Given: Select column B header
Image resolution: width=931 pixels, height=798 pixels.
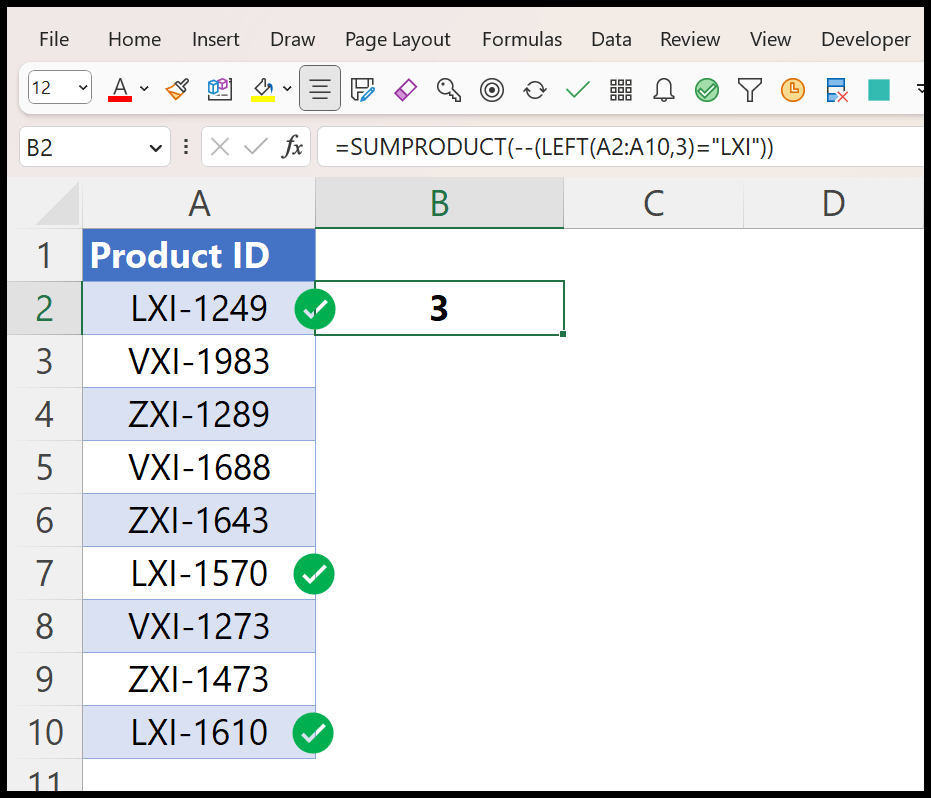Looking at the screenshot, I should pos(439,204).
